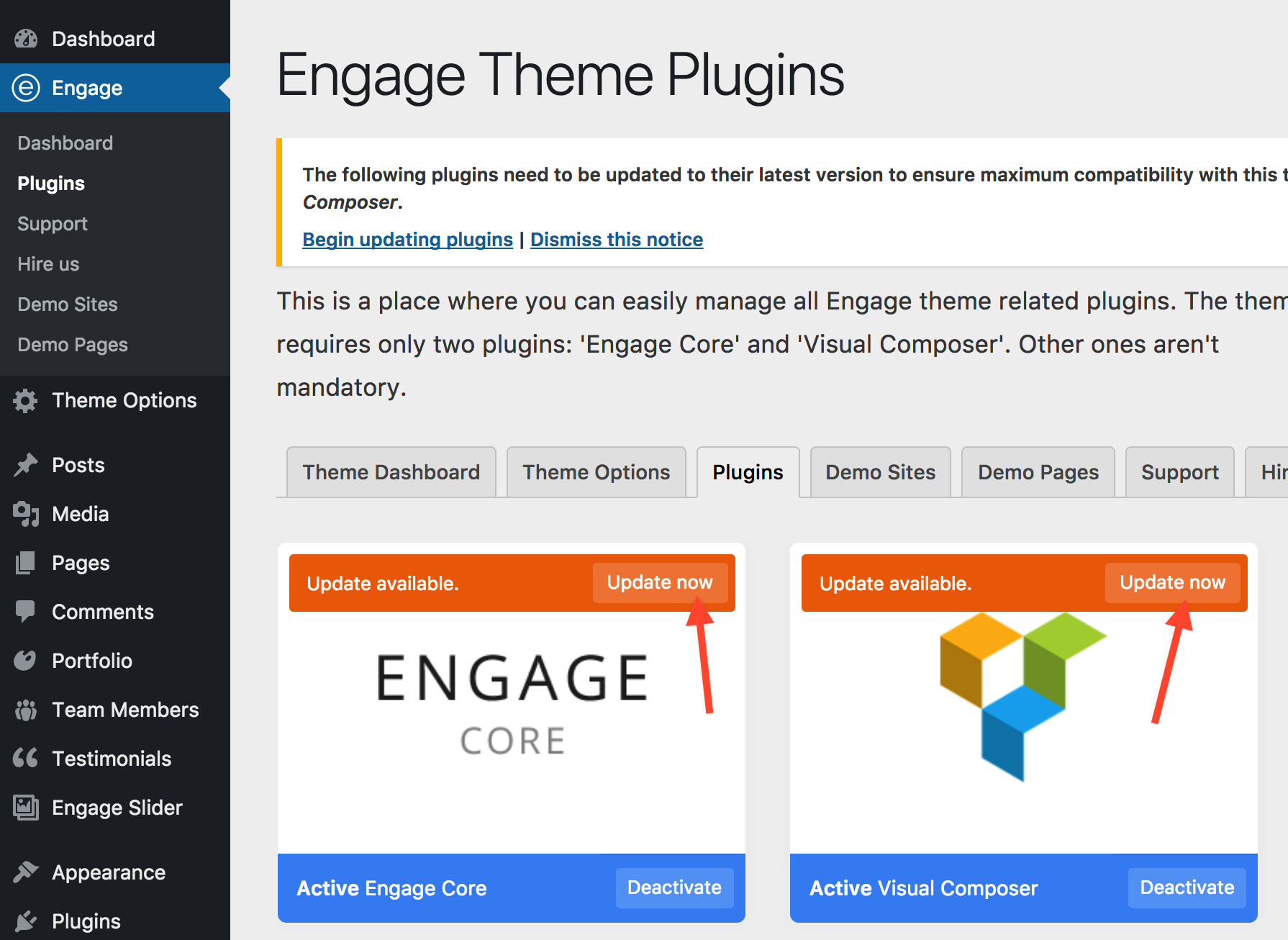The width and height of the screenshot is (1288, 940).
Task: Click the Engage circled-e logo icon
Action: pos(26,88)
